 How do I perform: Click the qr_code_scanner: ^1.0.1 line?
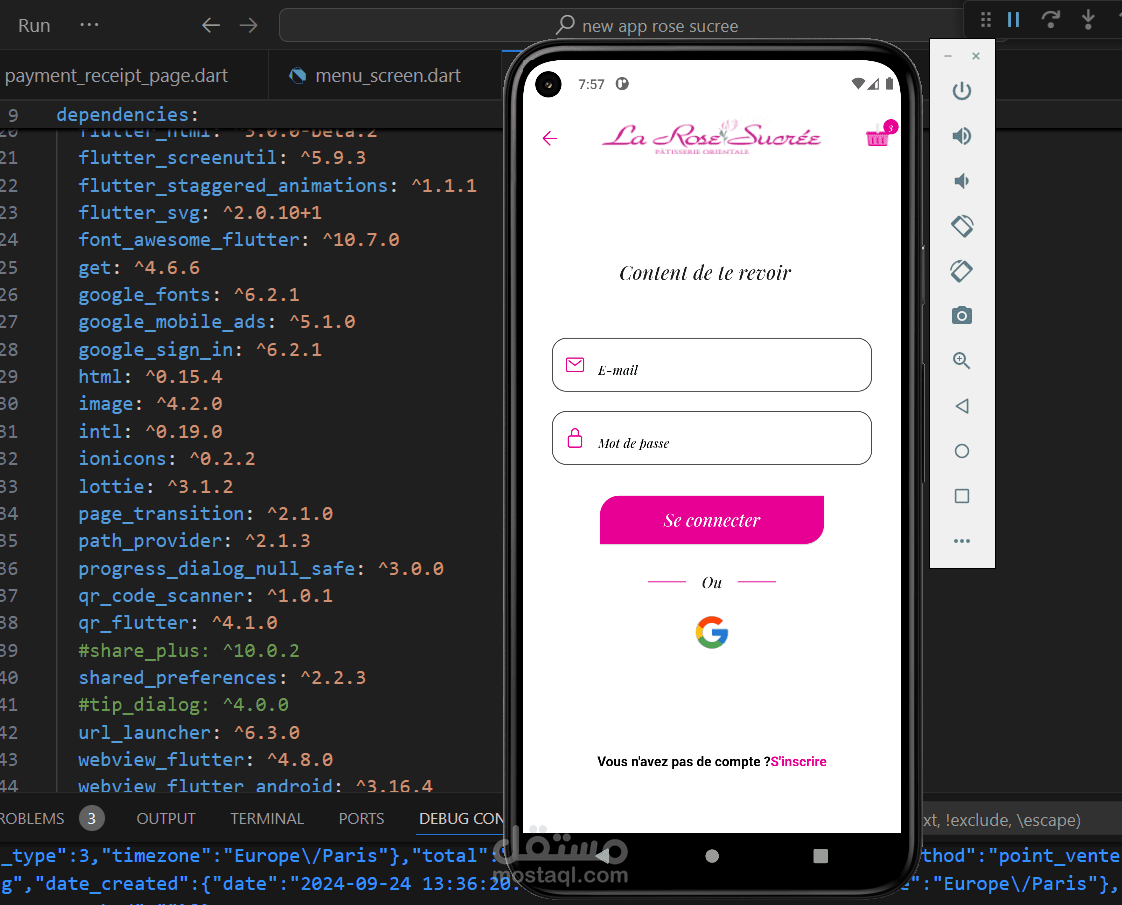tap(205, 596)
